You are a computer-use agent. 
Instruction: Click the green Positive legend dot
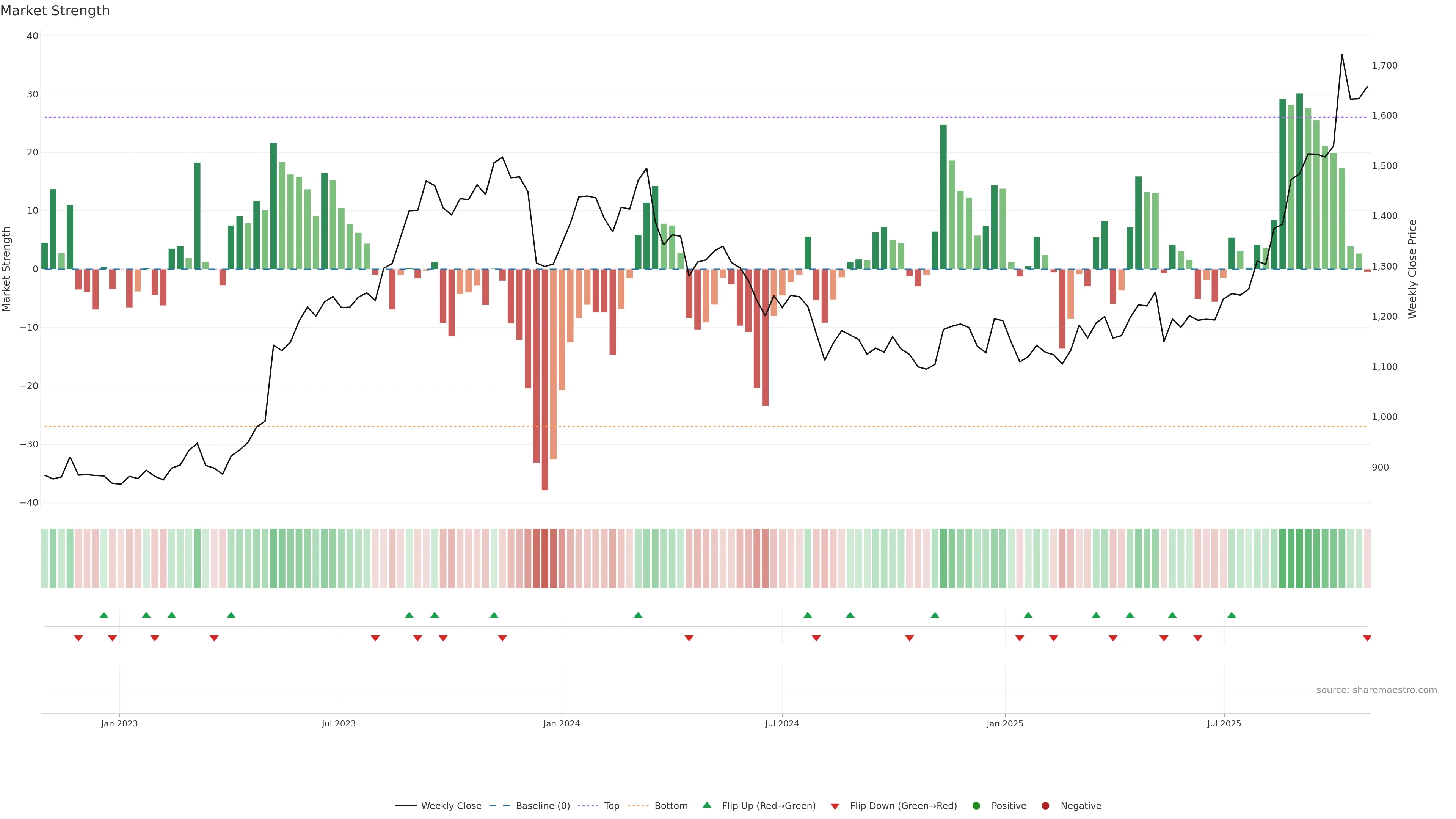pos(976,805)
